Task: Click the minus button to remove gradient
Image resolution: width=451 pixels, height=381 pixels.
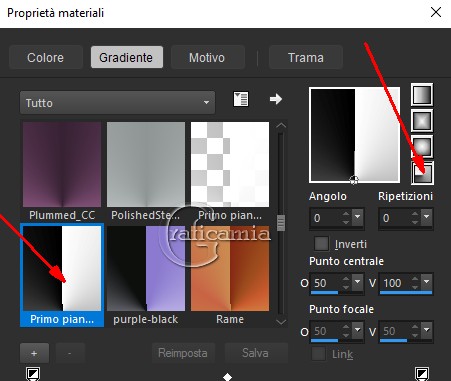Action: coord(70,353)
